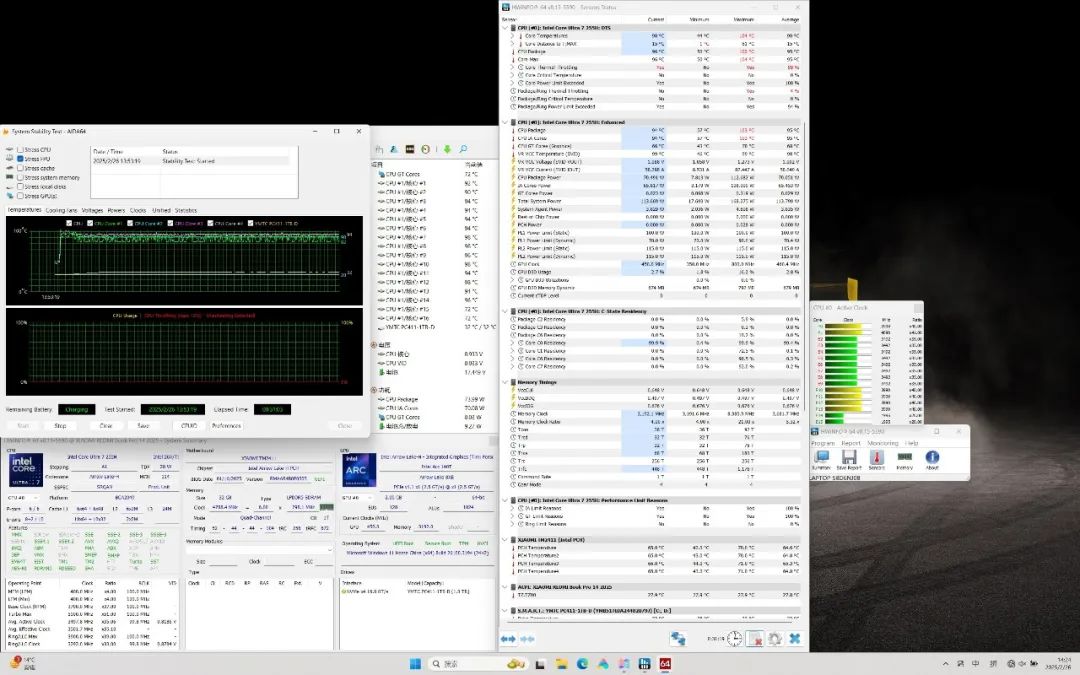Image resolution: width=1080 pixels, height=675 pixels.
Task: Open CPUID from Stability Test
Action: coord(189,426)
